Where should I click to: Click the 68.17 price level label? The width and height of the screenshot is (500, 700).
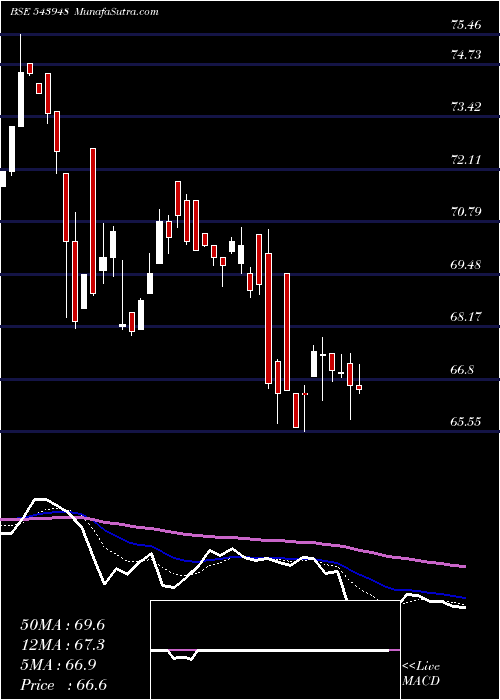point(466,317)
